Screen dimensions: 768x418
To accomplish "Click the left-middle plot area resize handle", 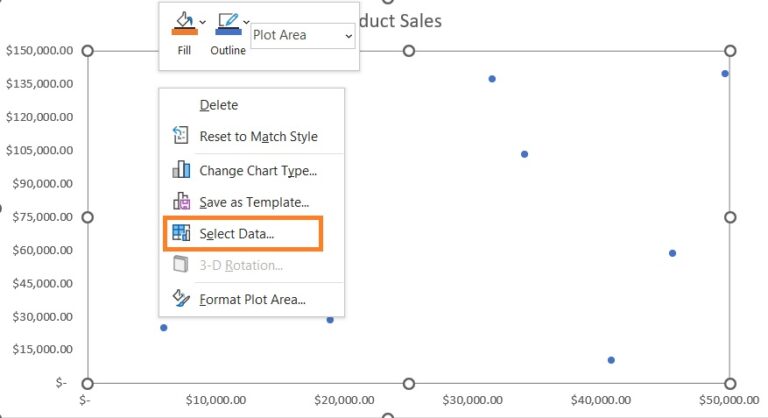I will coord(87,217).
